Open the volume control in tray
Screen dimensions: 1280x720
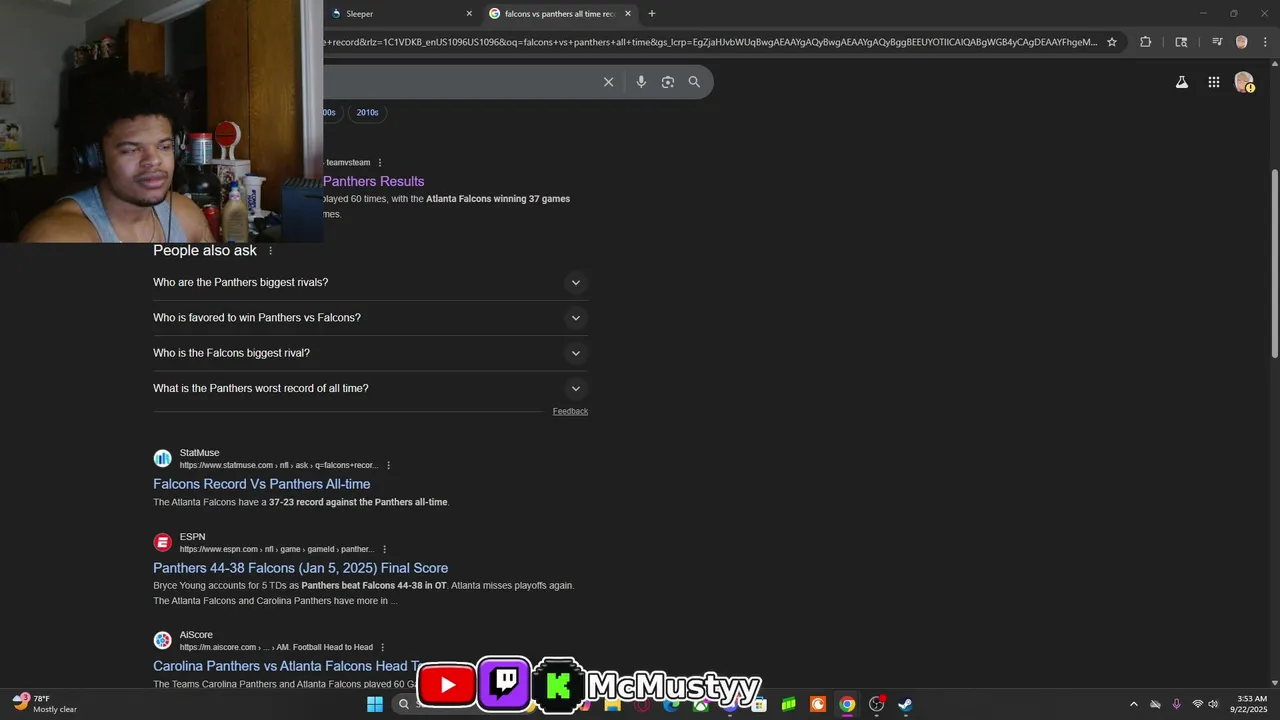coord(1213,704)
